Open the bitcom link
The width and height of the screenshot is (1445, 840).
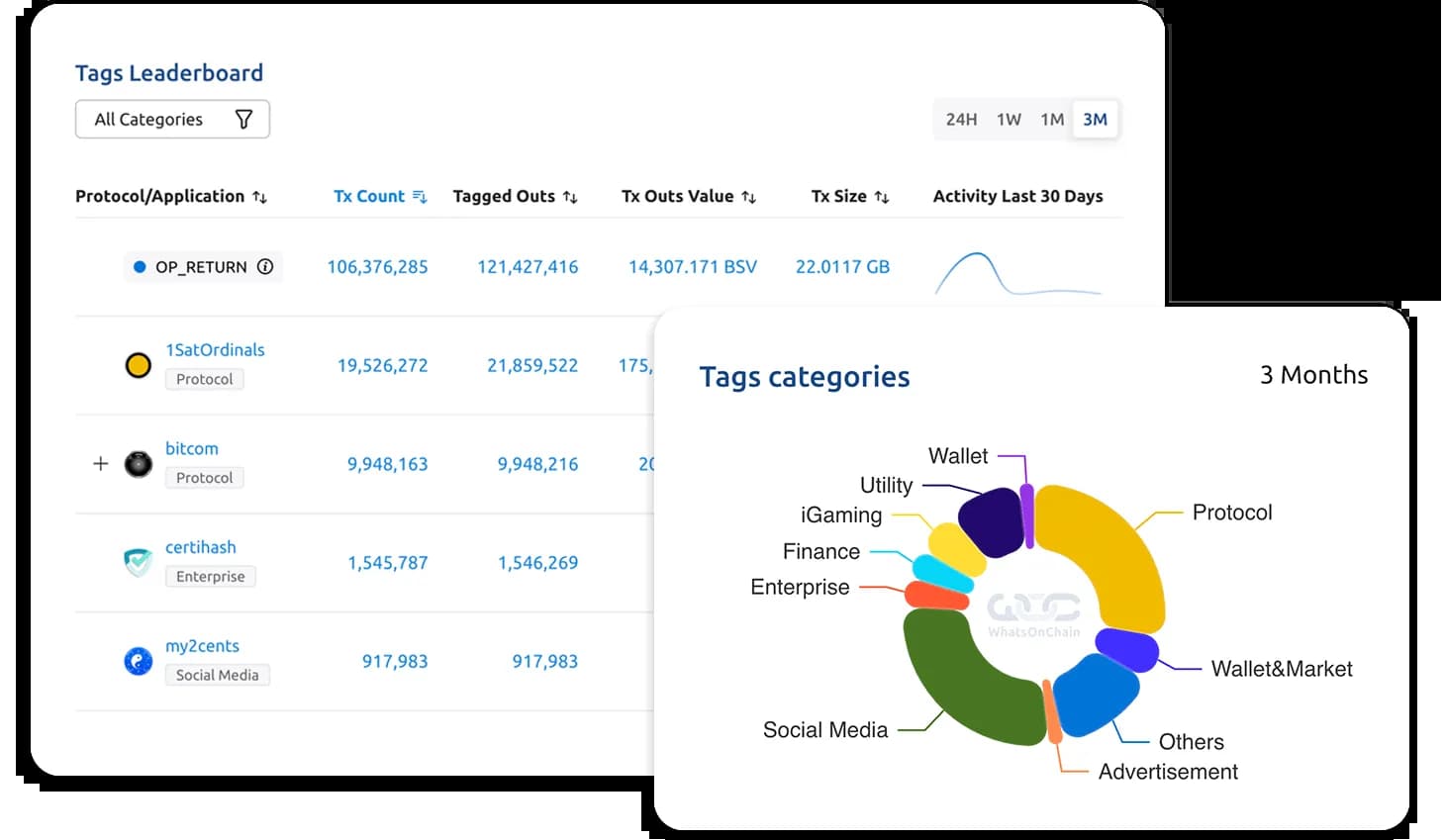pyautogui.click(x=192, y=448)
